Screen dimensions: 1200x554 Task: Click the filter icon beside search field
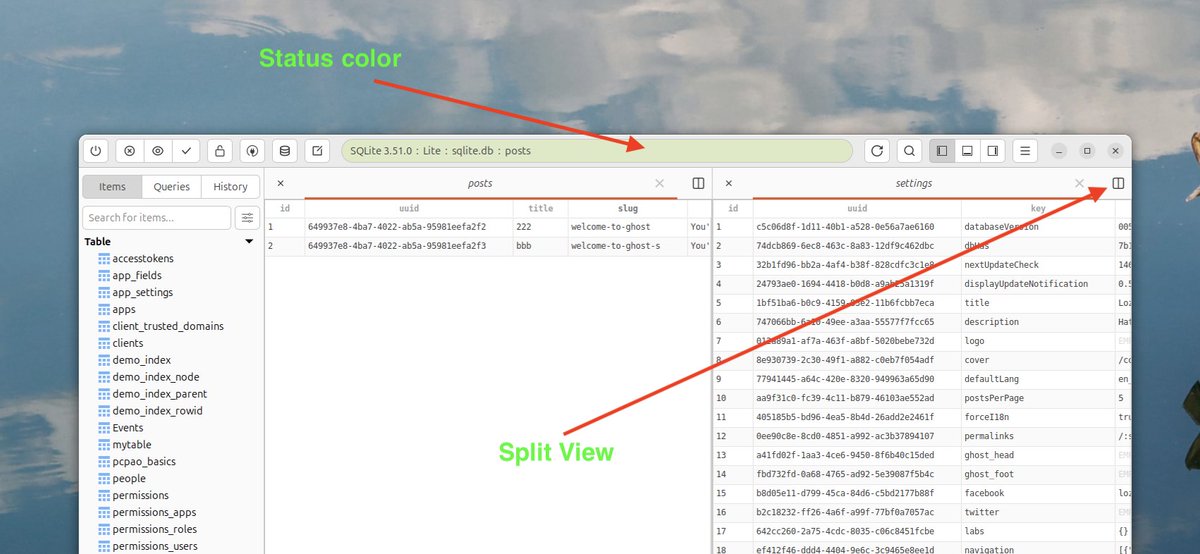click(x=247, y=217)
